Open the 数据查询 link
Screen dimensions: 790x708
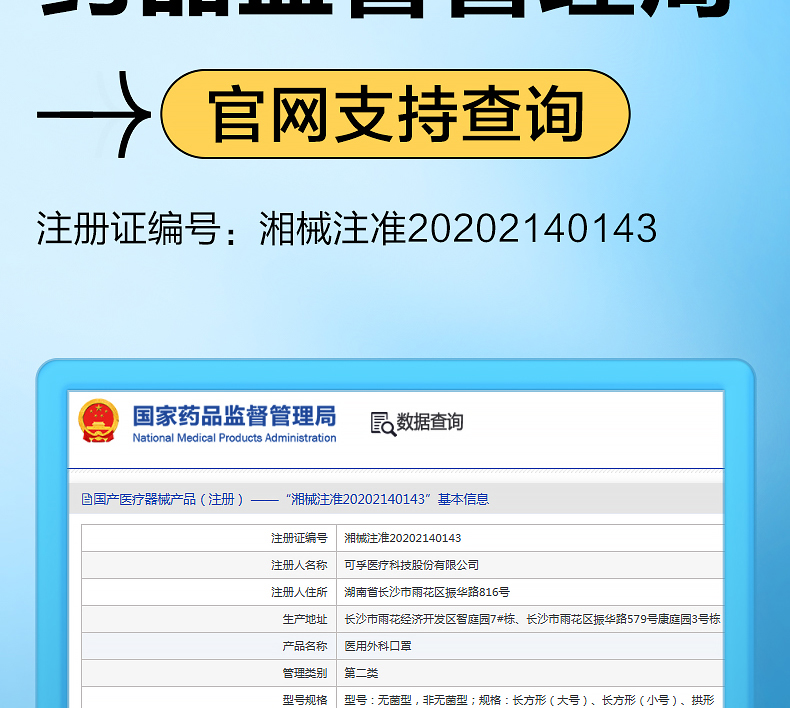coord(430,422)
